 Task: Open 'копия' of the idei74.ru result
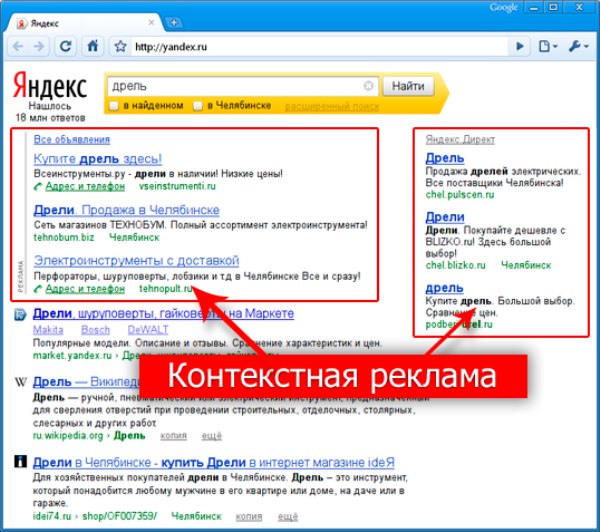pos(249,517)
